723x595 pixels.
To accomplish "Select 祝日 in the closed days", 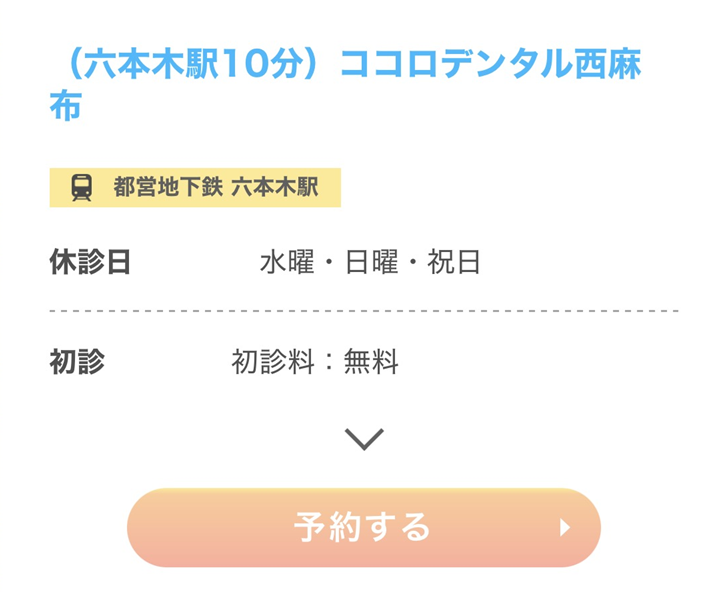I will pyautogui.click(x=454, y=262).
